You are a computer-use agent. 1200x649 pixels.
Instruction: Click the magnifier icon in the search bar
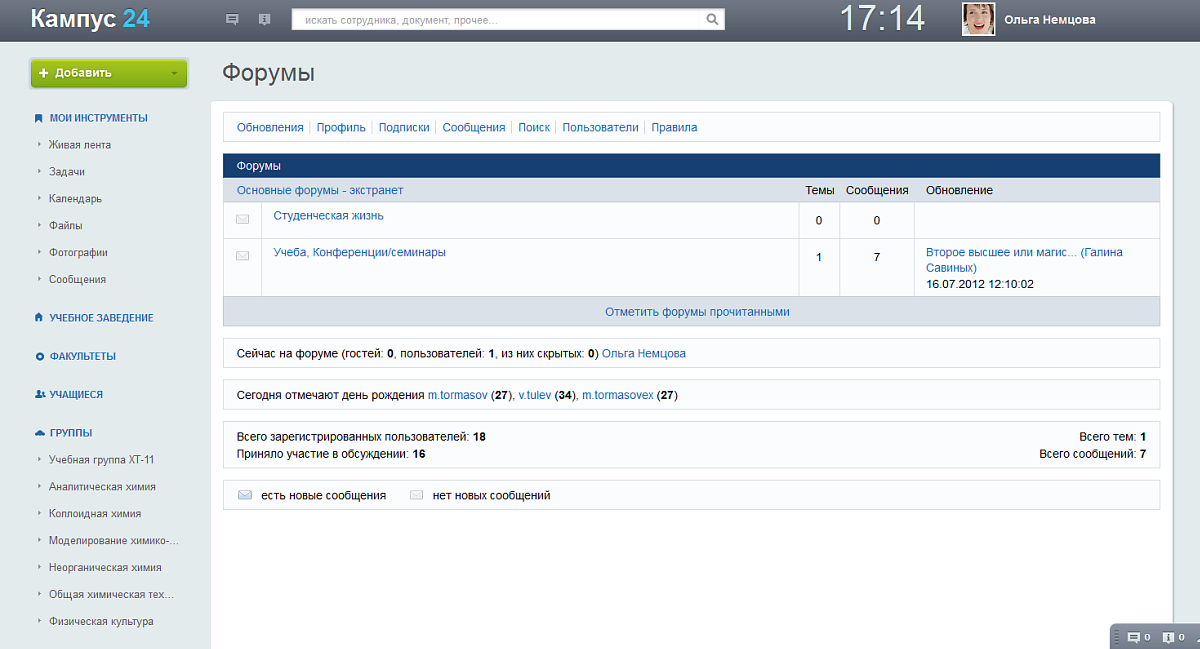point(711,19)
